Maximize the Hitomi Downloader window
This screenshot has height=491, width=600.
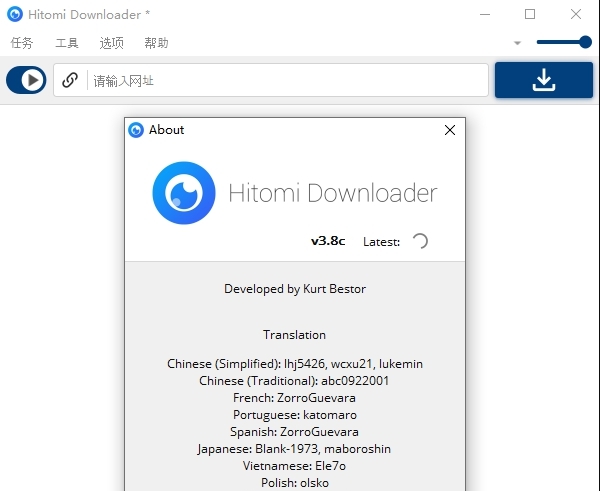530,15
